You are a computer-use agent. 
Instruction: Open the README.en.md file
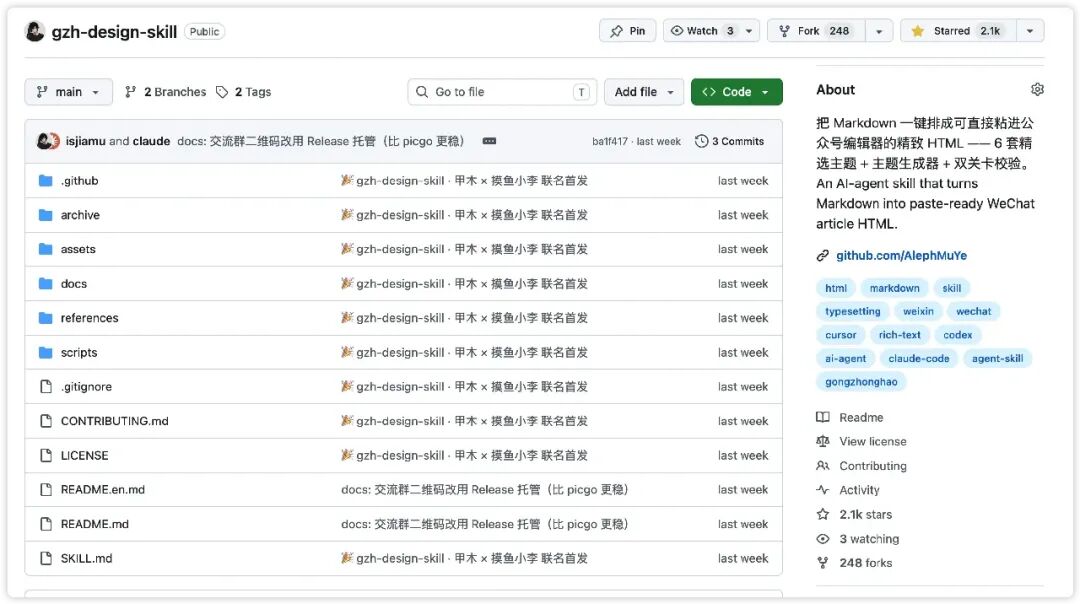pos(103,490)
